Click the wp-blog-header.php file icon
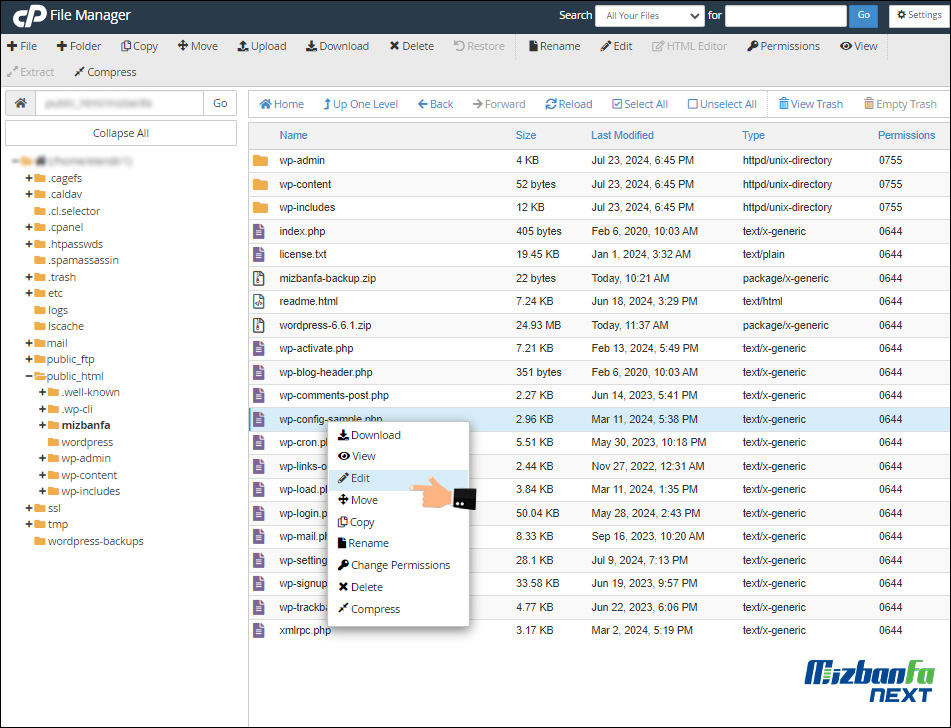The height and width of the screenshot is (728, 951). (259, 372)
